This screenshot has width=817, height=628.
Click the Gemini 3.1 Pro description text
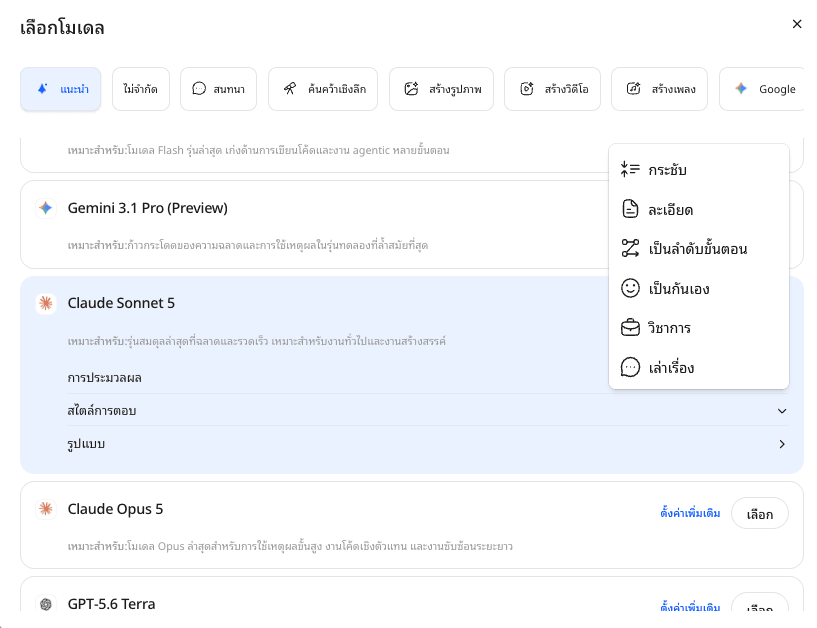point(248,245)
